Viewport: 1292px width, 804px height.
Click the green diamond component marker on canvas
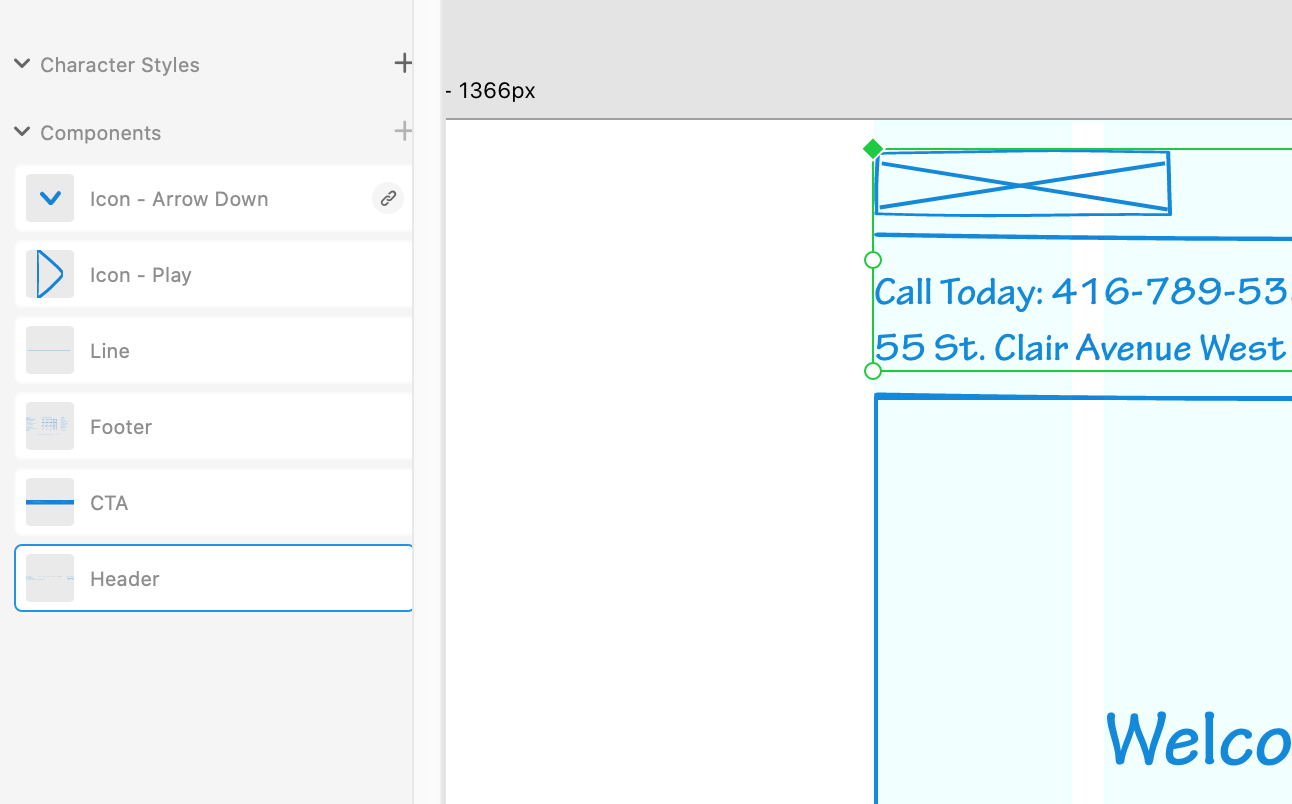873,148
